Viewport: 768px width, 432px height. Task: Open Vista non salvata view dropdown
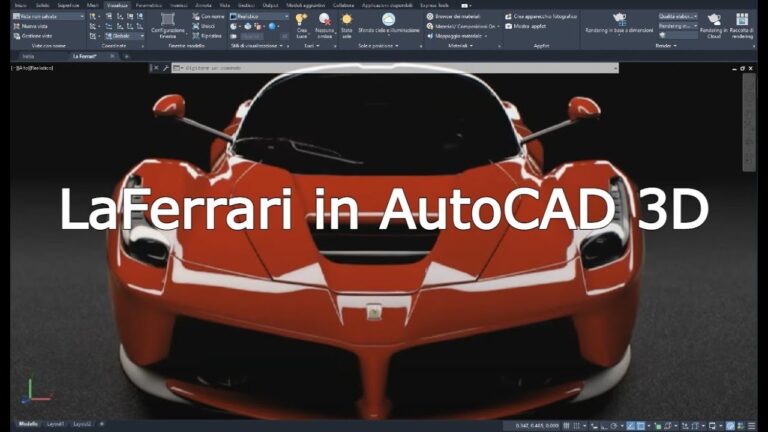(48, 16)
